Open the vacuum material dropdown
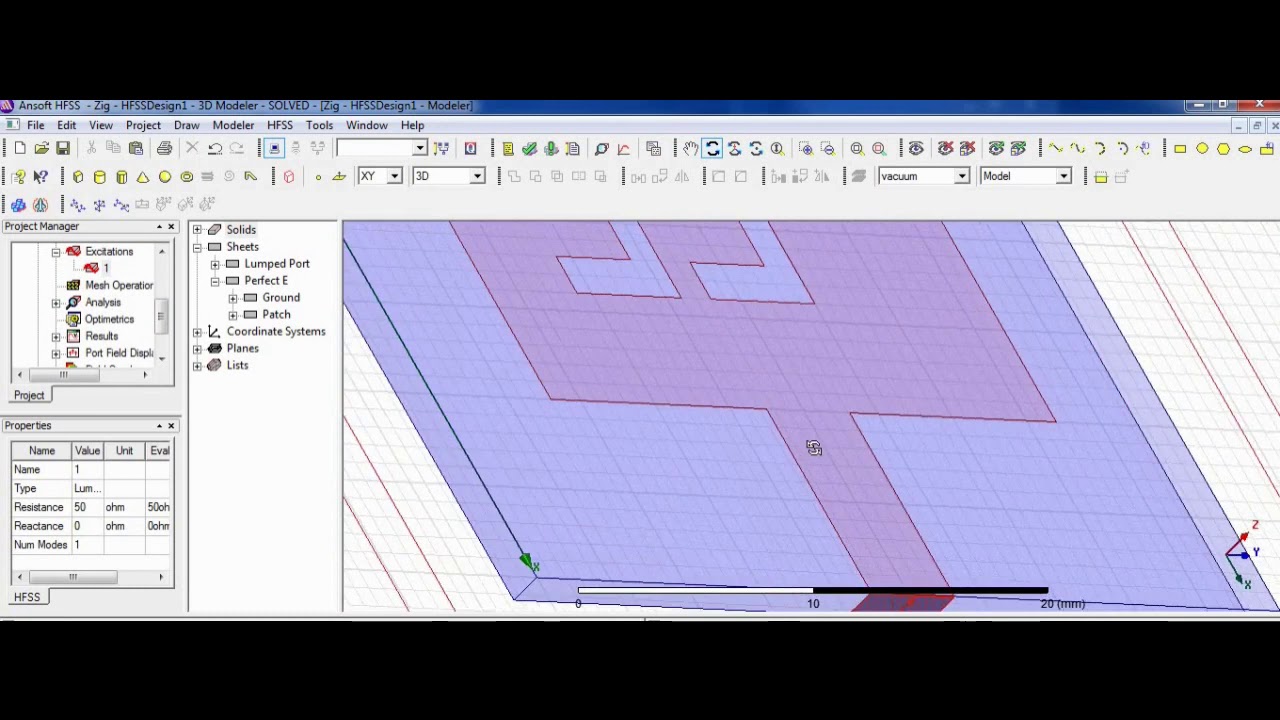 pyautogui.click(x=962, y=176)
